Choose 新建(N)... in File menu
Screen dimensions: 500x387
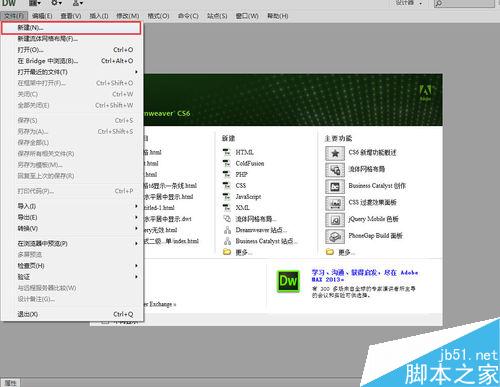click(71, 28)
